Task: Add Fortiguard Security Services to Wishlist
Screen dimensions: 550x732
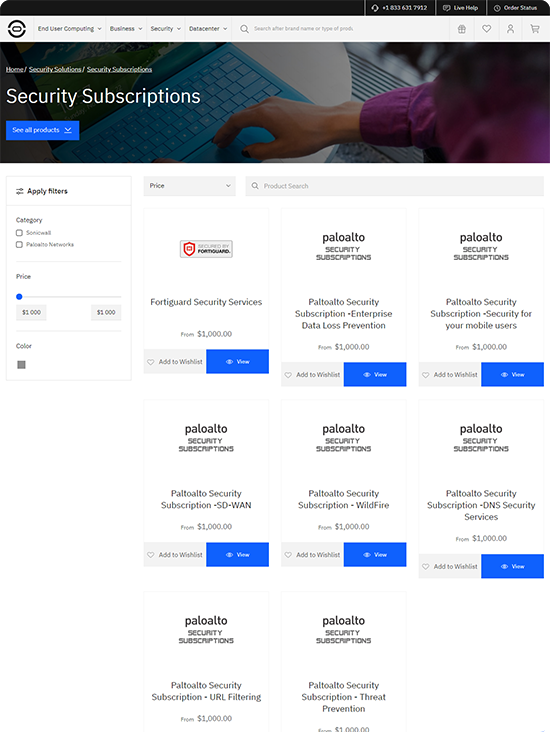Action: [x=175, y=362]
